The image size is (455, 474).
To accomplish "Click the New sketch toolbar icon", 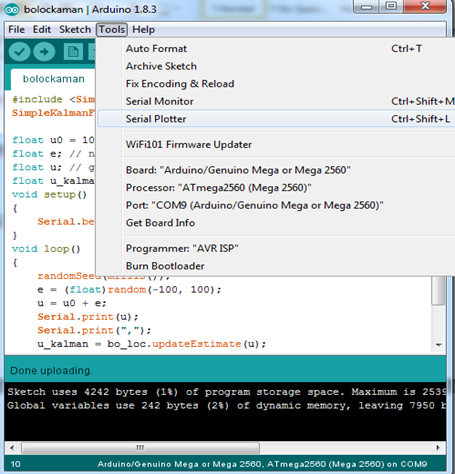I will [x=73, y=52].
